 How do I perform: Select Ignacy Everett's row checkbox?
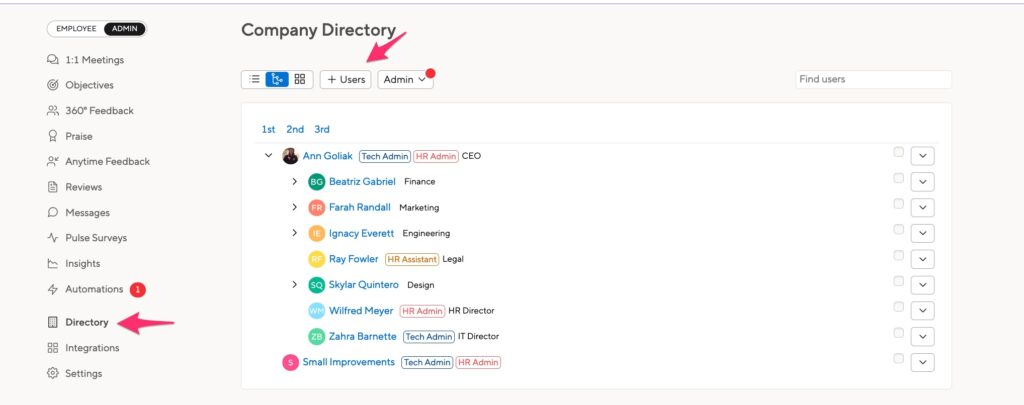[x=899, y=229]
